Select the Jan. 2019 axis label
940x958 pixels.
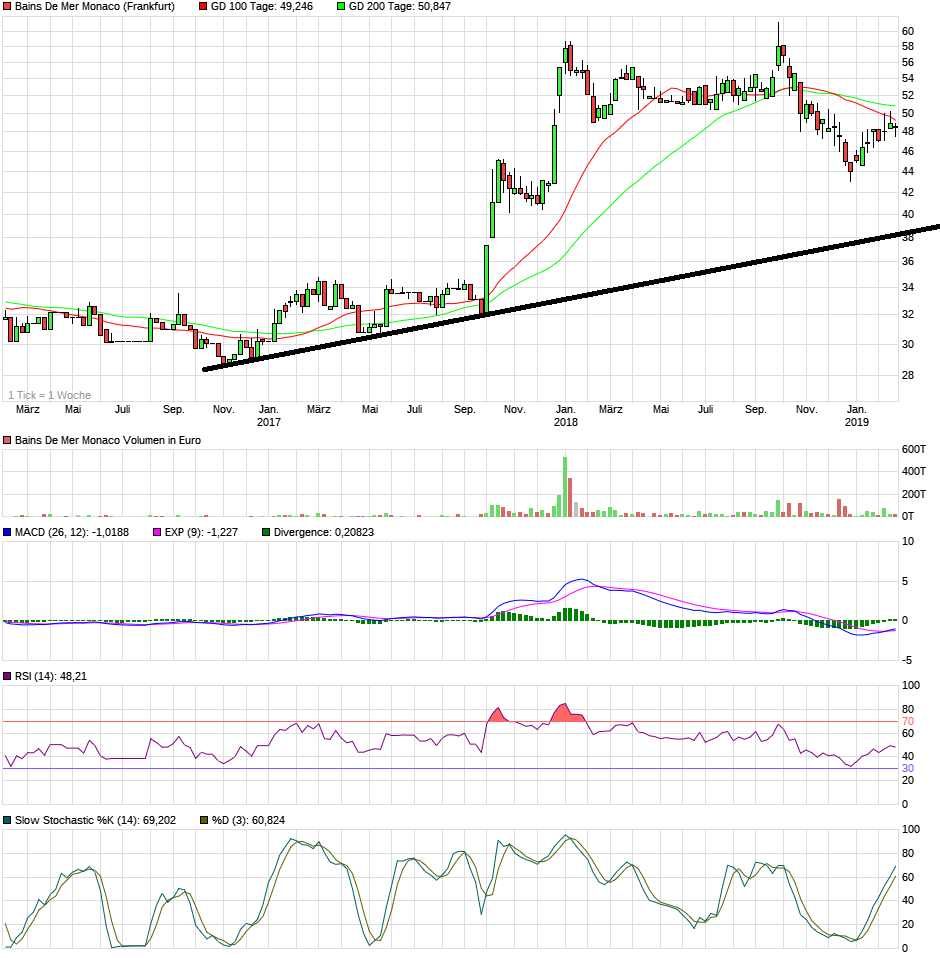tap(858, 416)
